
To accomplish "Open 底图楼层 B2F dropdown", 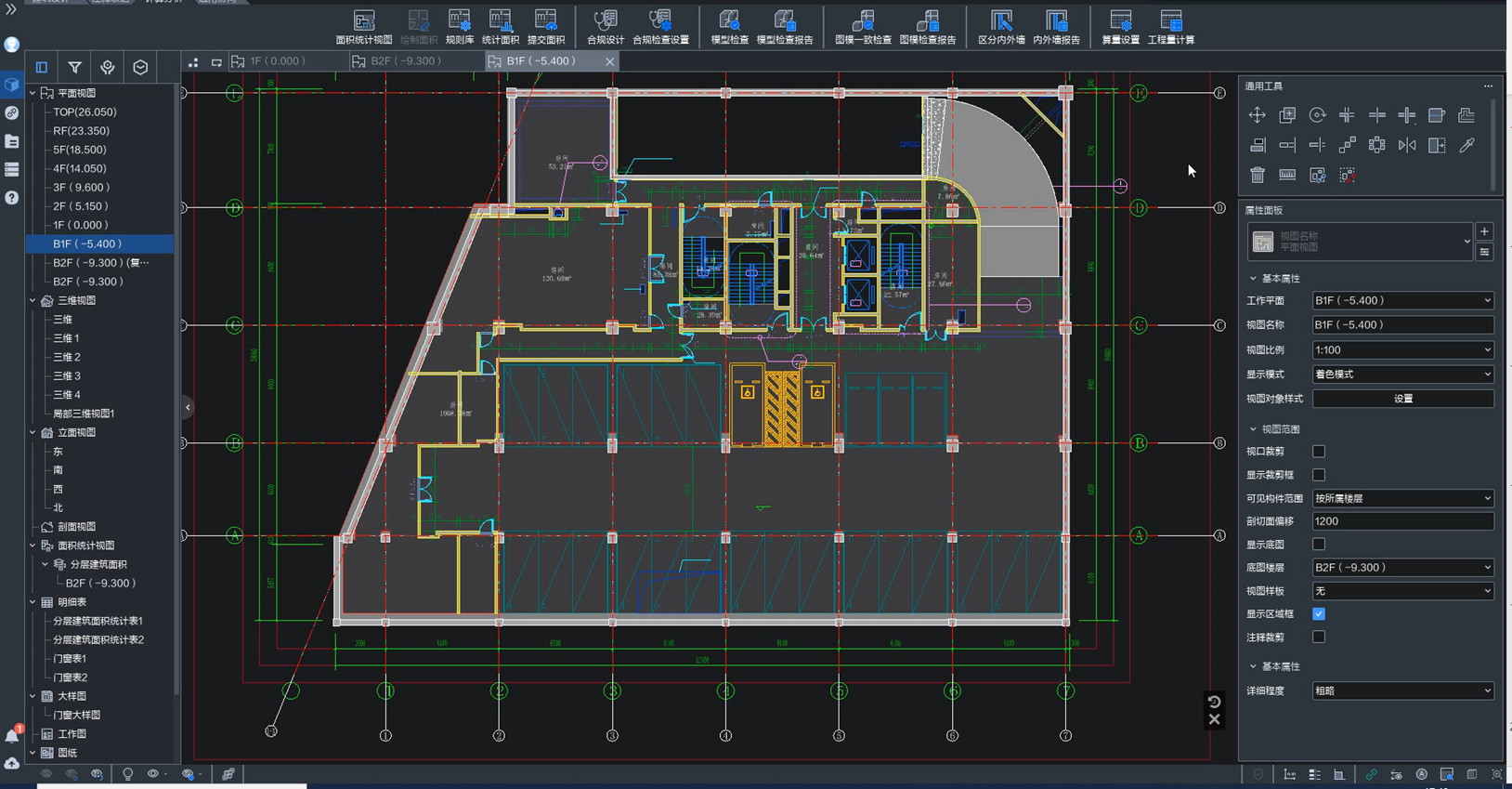I will point(1402,568).
